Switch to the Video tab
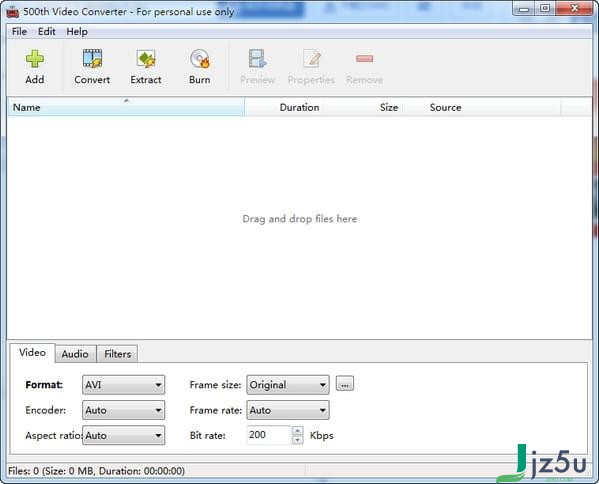 click(32, 353)
